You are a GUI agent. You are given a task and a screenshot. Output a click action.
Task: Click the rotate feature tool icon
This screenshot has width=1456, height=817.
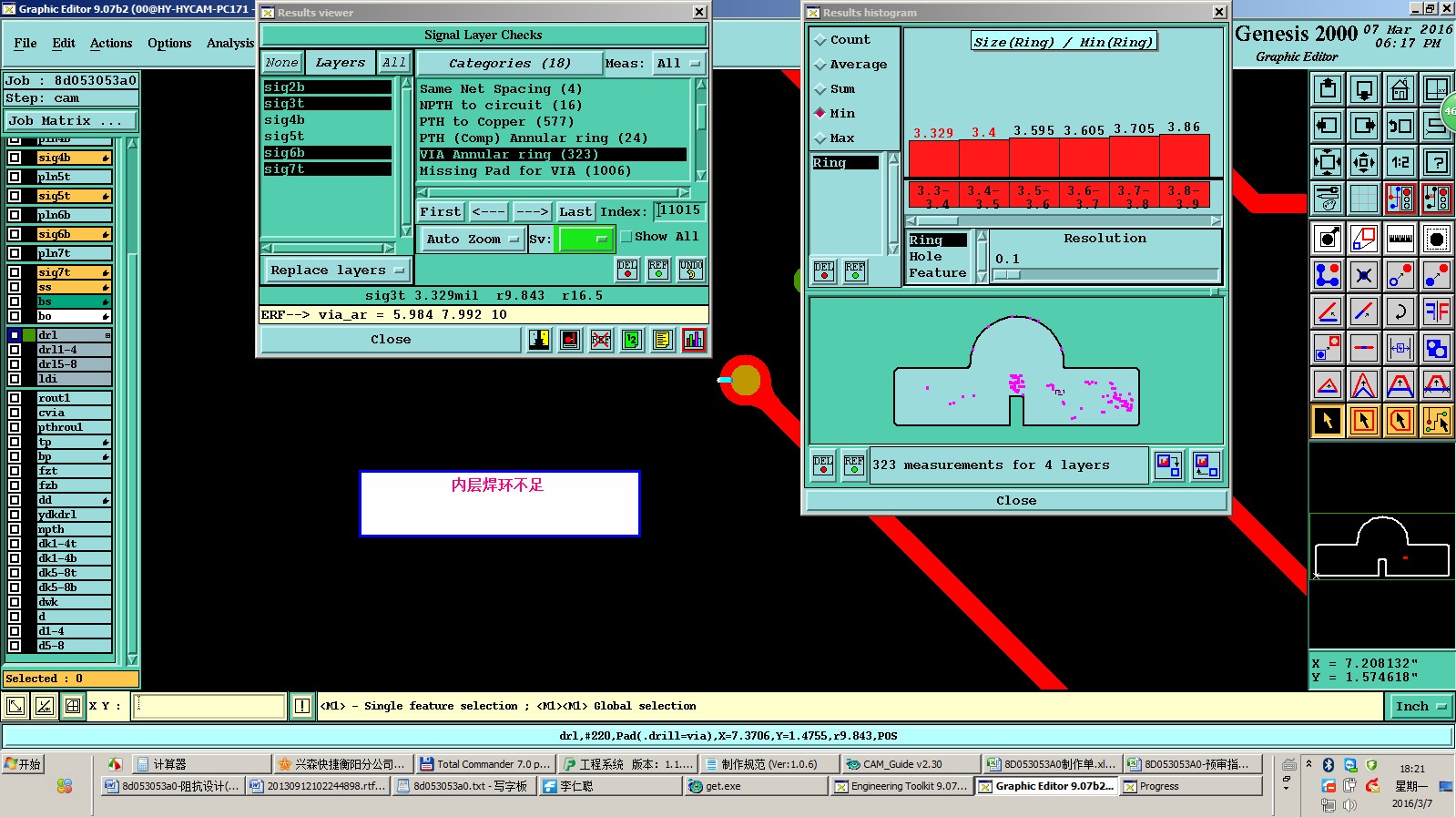(1400, 311)
